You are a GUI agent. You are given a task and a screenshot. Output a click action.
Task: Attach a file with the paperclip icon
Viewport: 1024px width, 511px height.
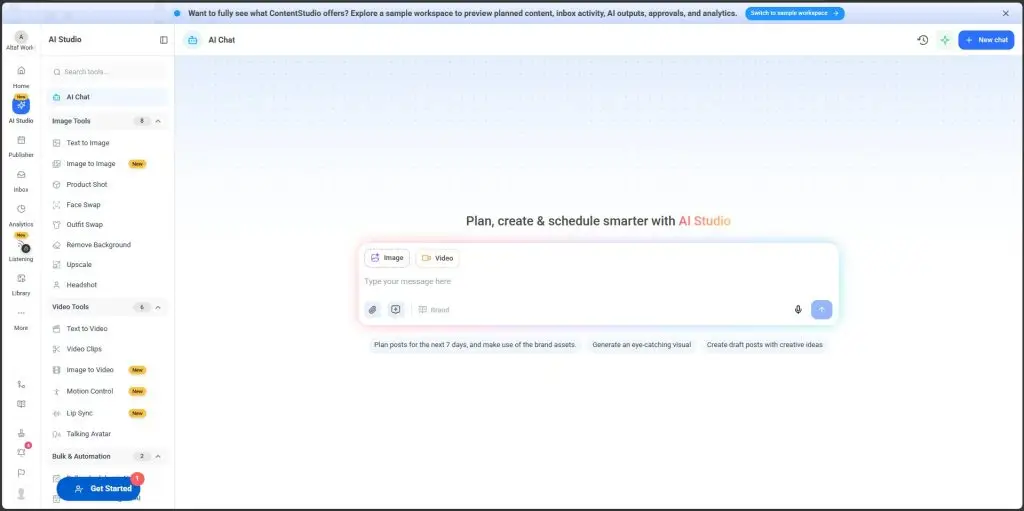tap(372, 310)
